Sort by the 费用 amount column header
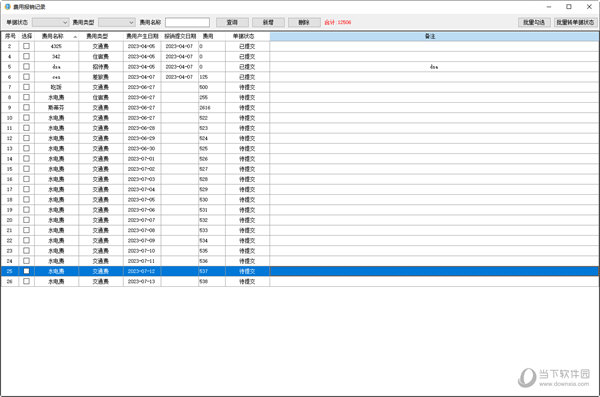Viewport: 600px width, 397px height. click(212, 36)
